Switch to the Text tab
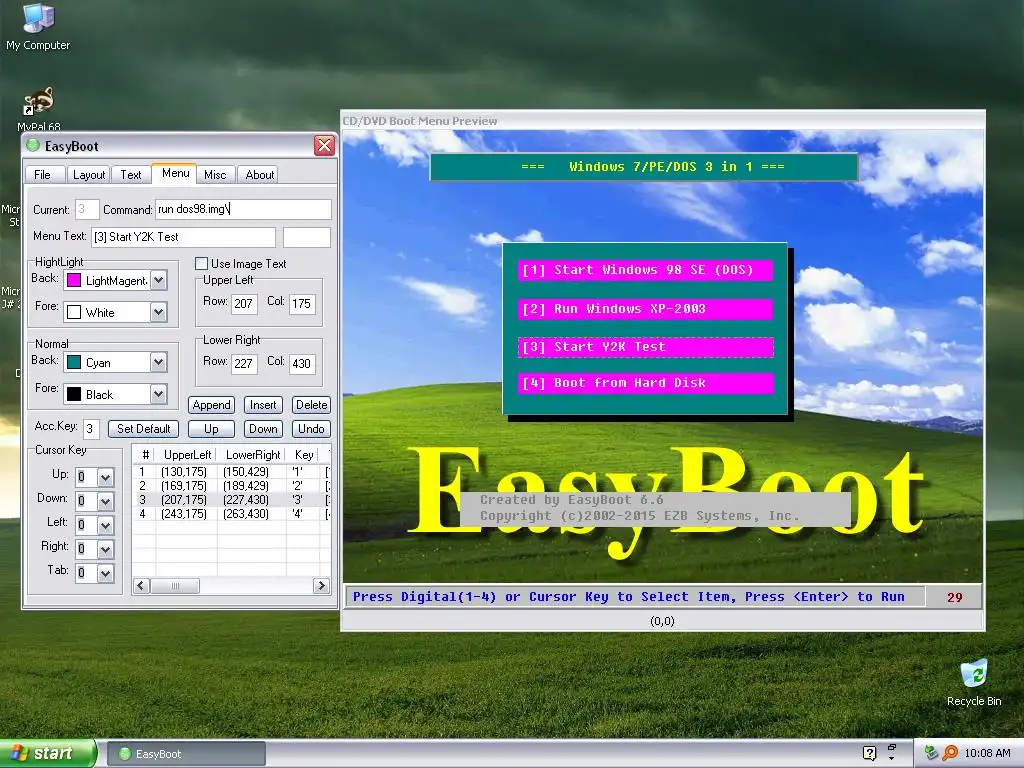 tap(131, 174)
